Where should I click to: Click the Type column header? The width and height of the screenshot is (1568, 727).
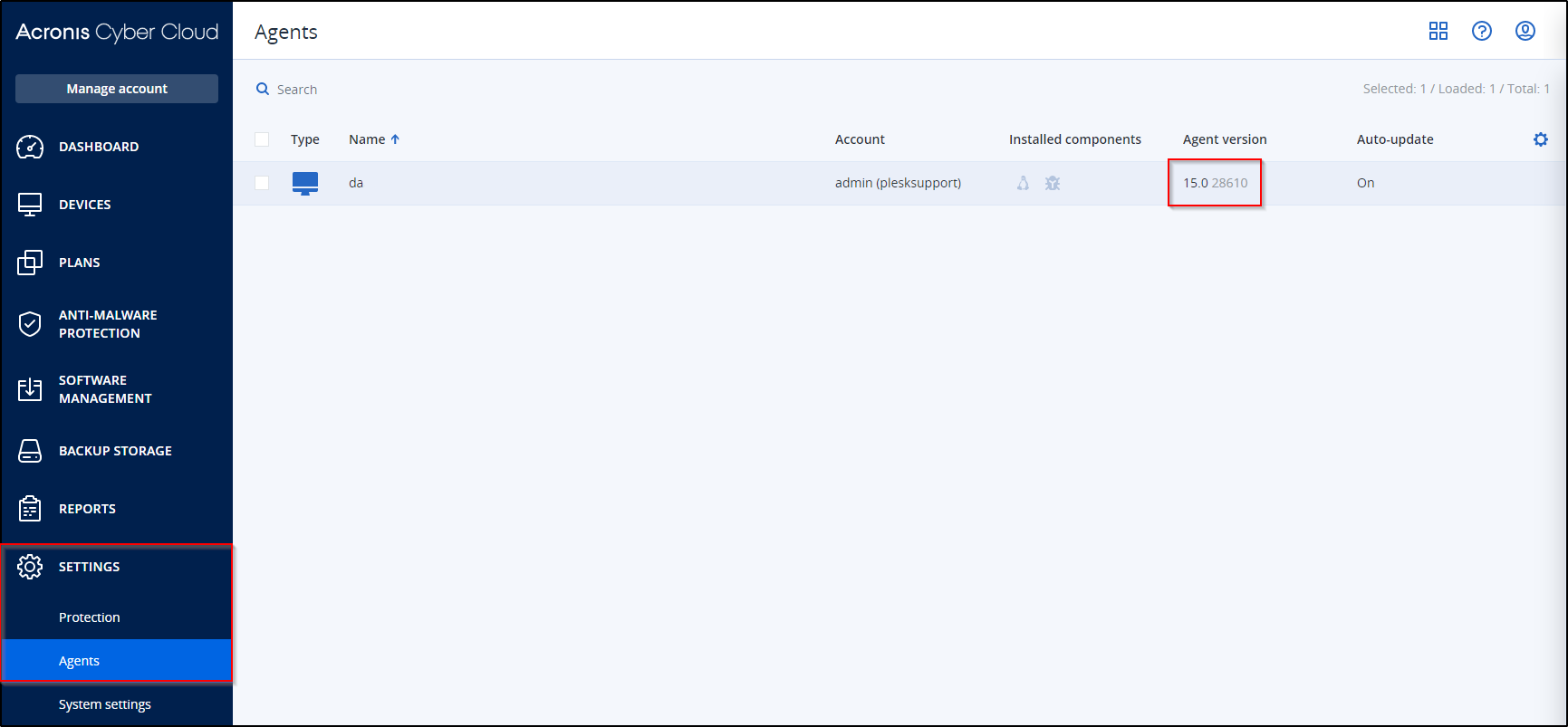(x=305, y=139)
